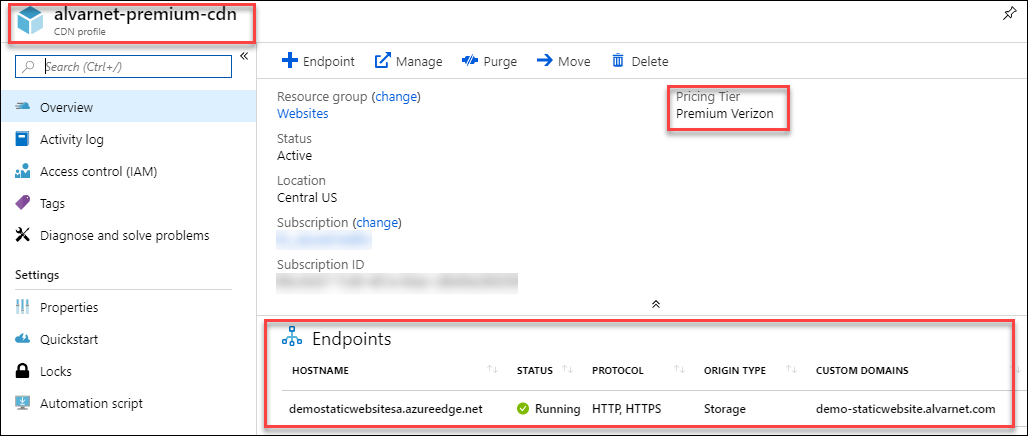Viewport: 1028px width, 436px height.
Task: Click the Manage external-link icon
Action: point(382,61)
